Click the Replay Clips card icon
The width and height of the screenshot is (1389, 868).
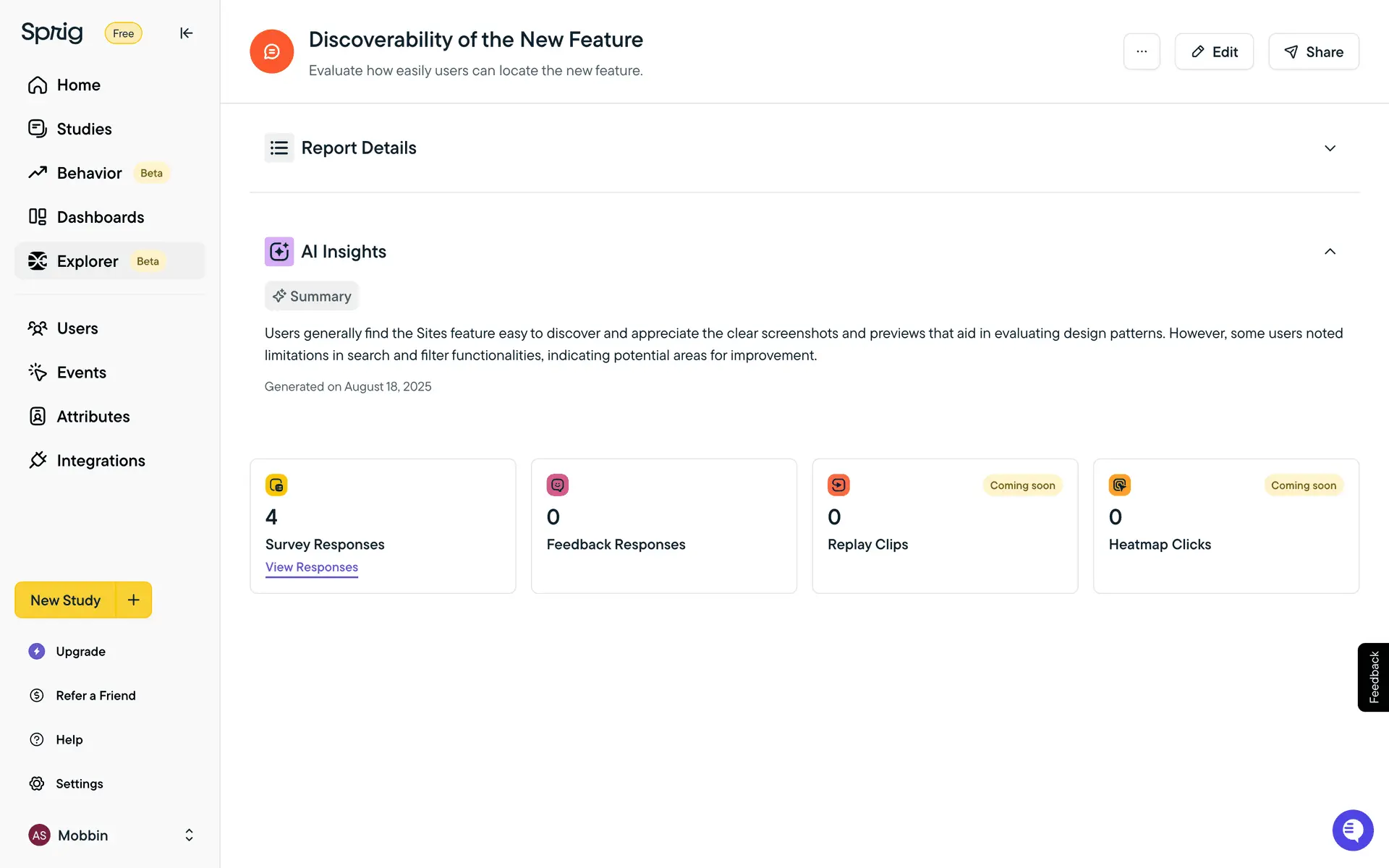838,485
